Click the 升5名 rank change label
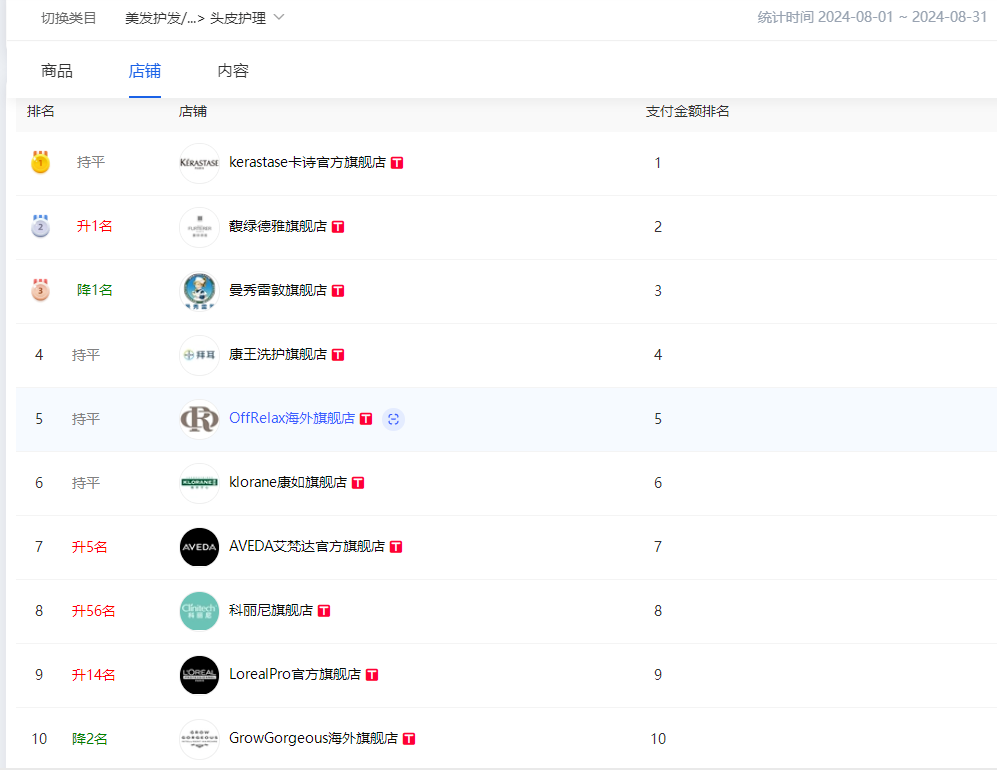Viewport: 997px width, 778px height. coord(90,547)
